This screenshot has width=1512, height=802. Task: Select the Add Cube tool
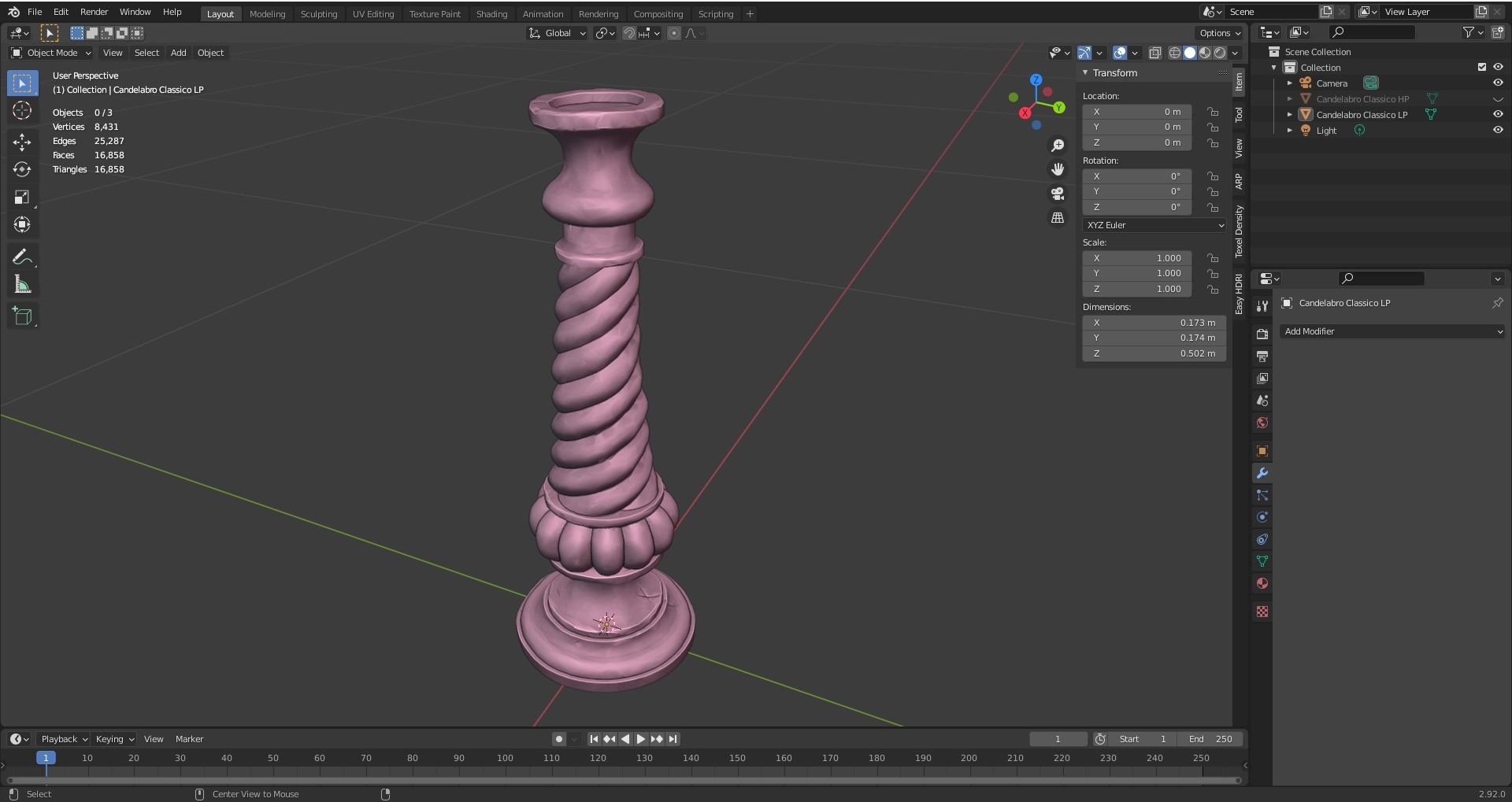[x=22, y=316]
